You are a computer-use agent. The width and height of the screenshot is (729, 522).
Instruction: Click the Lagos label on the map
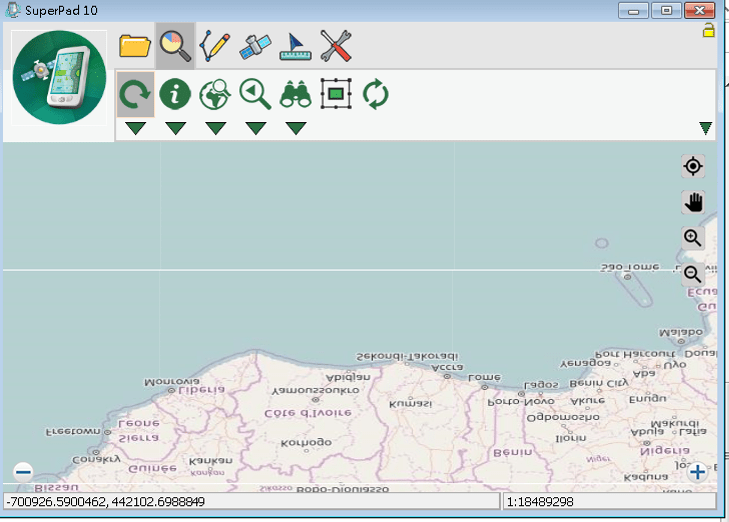(541, 385)
